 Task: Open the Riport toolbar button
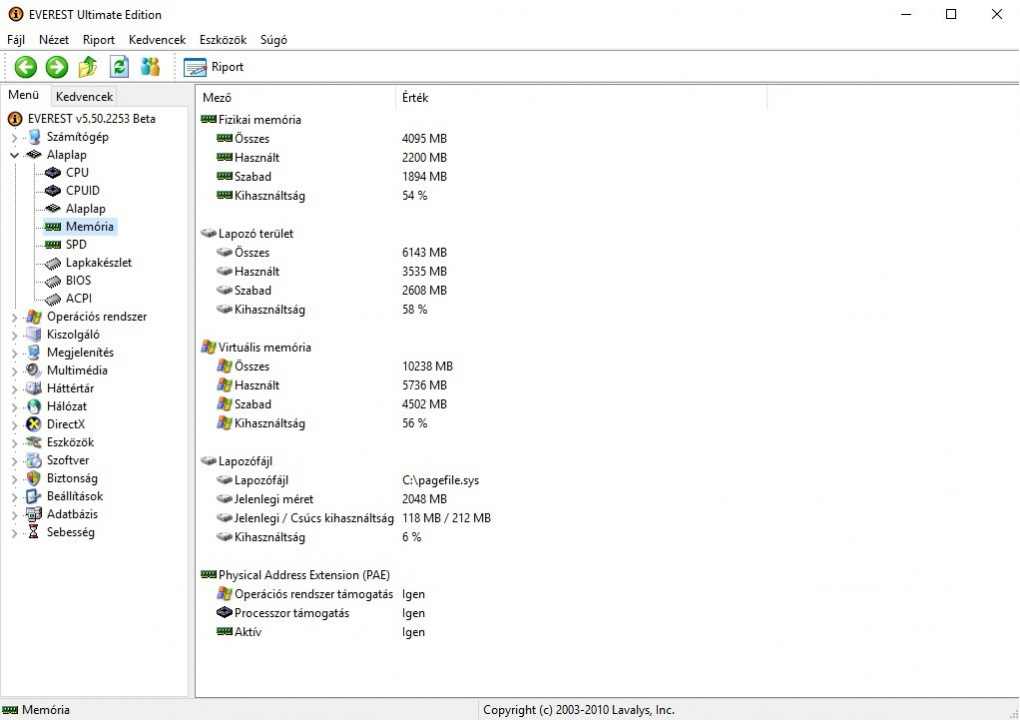214,67
